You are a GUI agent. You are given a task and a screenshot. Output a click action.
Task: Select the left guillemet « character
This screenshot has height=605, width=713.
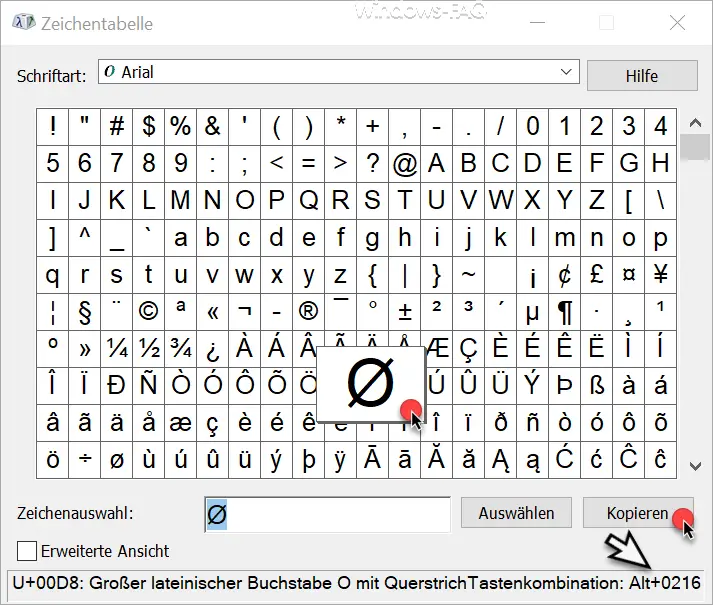pos(213,312)
